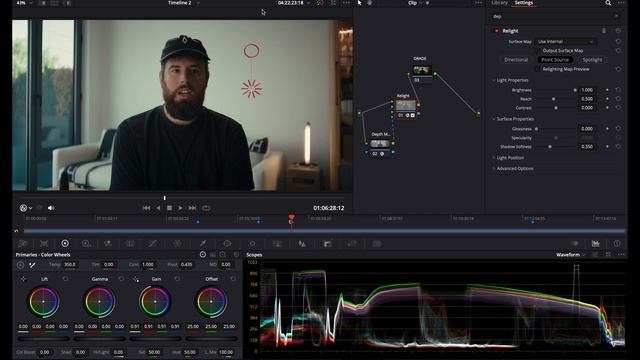This screenshot has height=360, width=640.
Task: Expand Light Position section
Action: click(x=493, y=158)
